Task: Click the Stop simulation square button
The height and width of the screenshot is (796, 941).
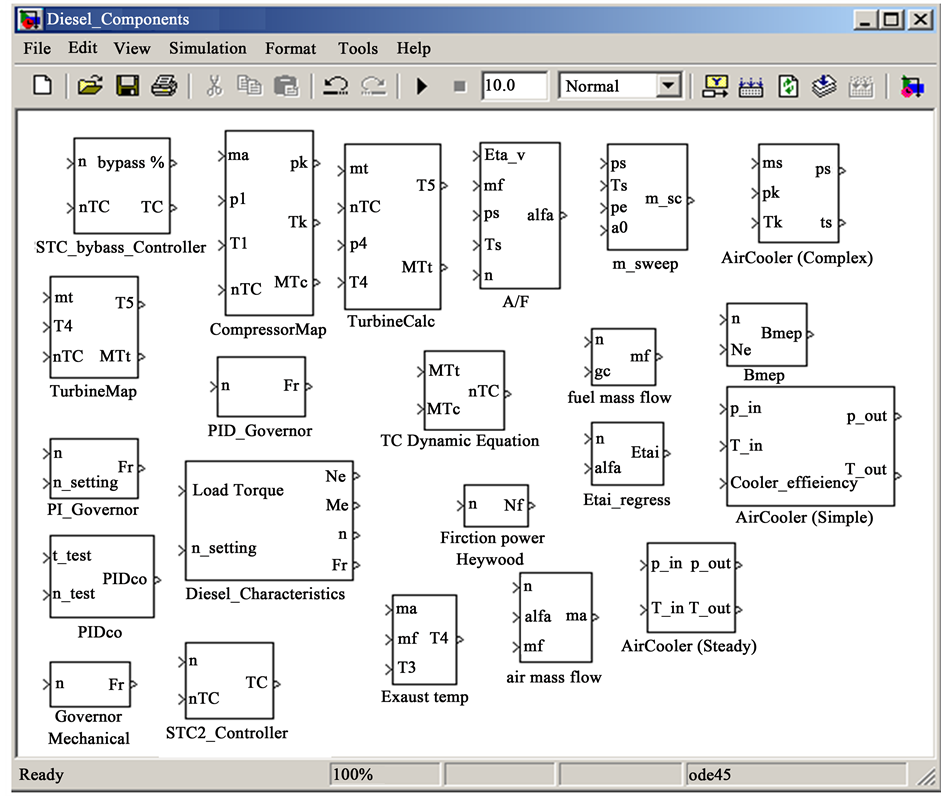Action: (x=459, y=86)
